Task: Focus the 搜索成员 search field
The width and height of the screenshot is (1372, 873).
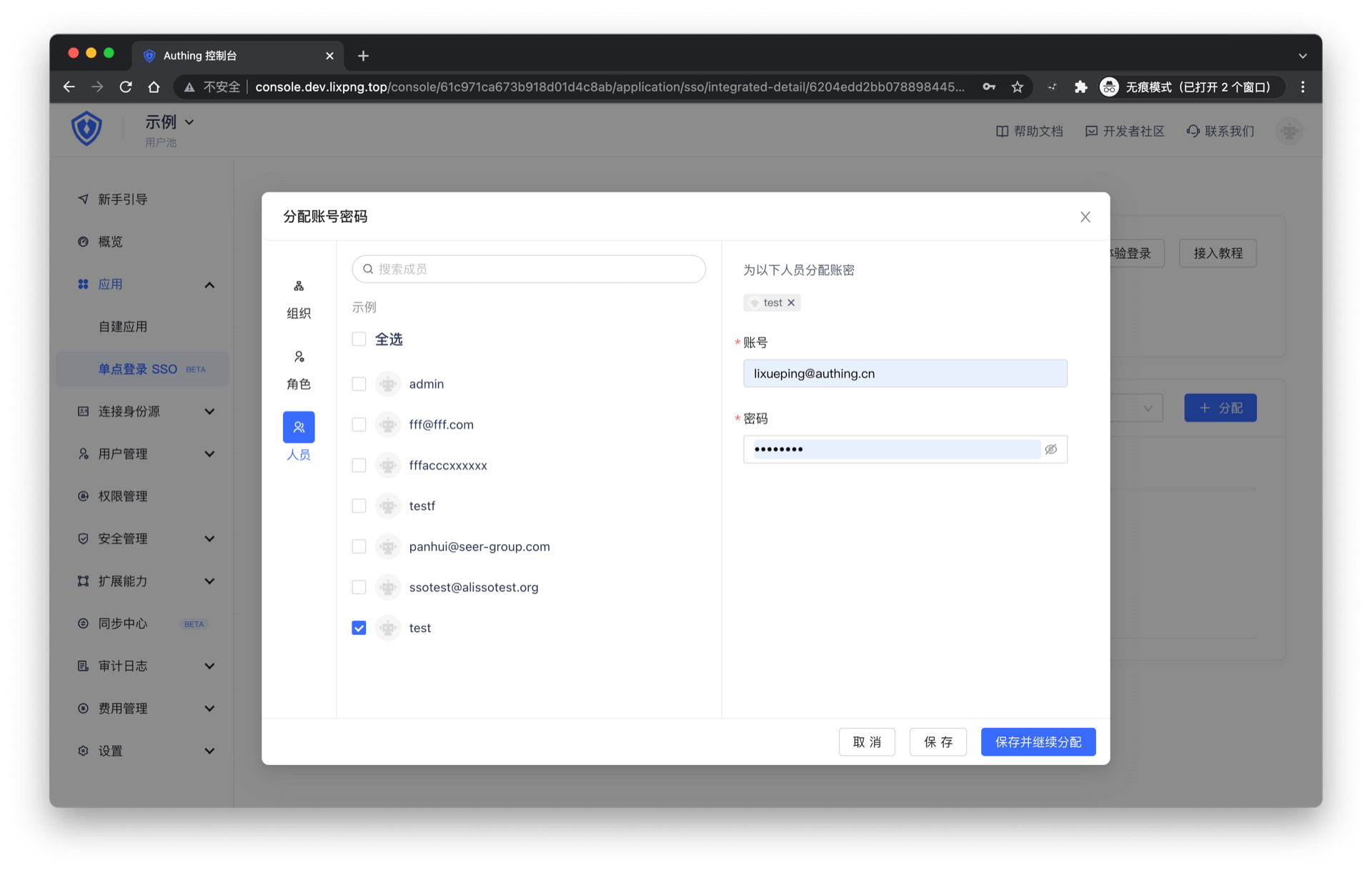Action: 529,269
